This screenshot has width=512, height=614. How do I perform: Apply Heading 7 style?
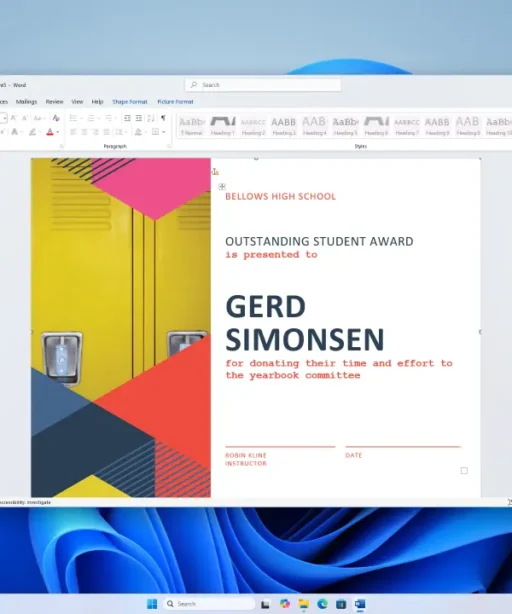pos(407,126)
